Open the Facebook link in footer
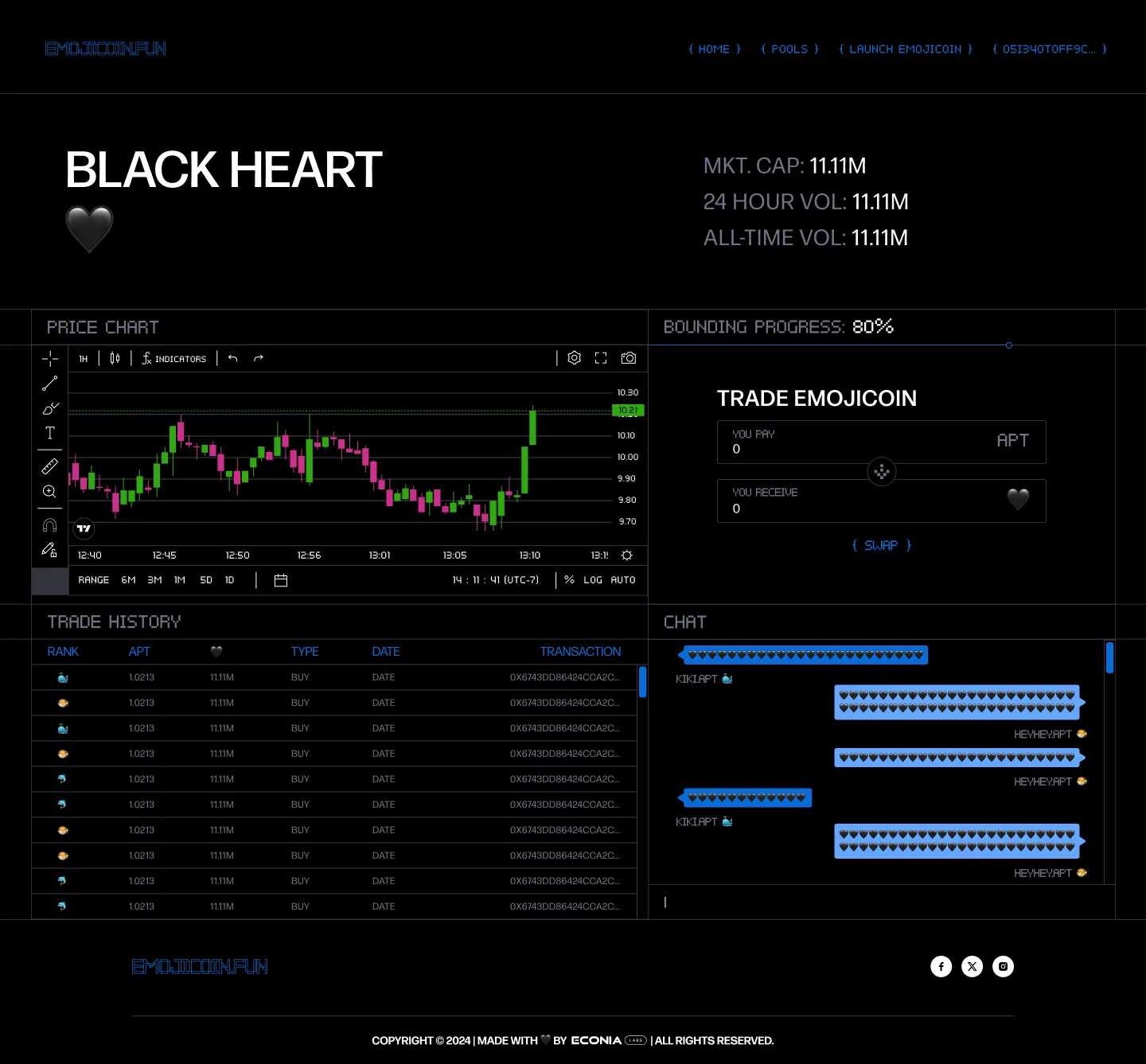The width and height of the screenshot is (1146, 1064). click(941, 966)
